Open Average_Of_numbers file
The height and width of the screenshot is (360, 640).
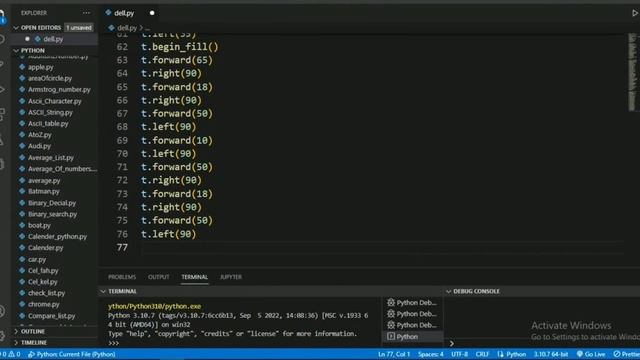click(x=62, y=169)
